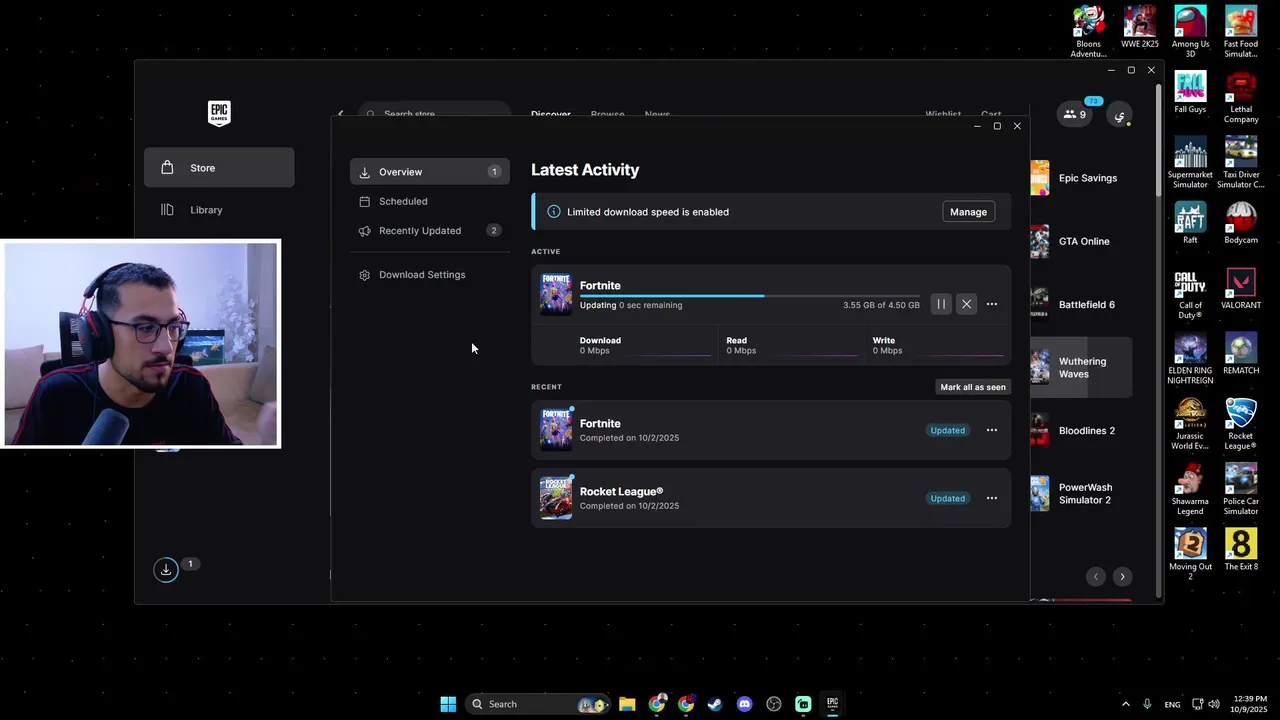The height and width of the screenshot is (720, 1280).
Task: Pause the active Fortnite update
Action: coord(941,304)
